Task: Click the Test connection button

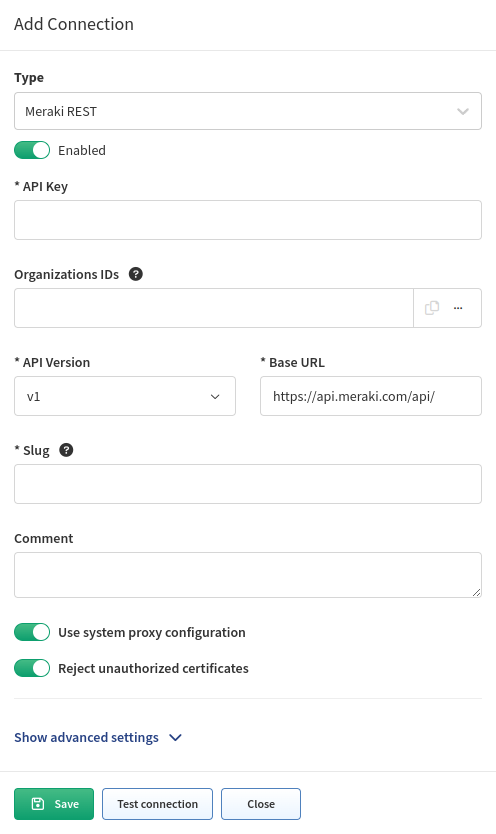Action: (157, 804)
